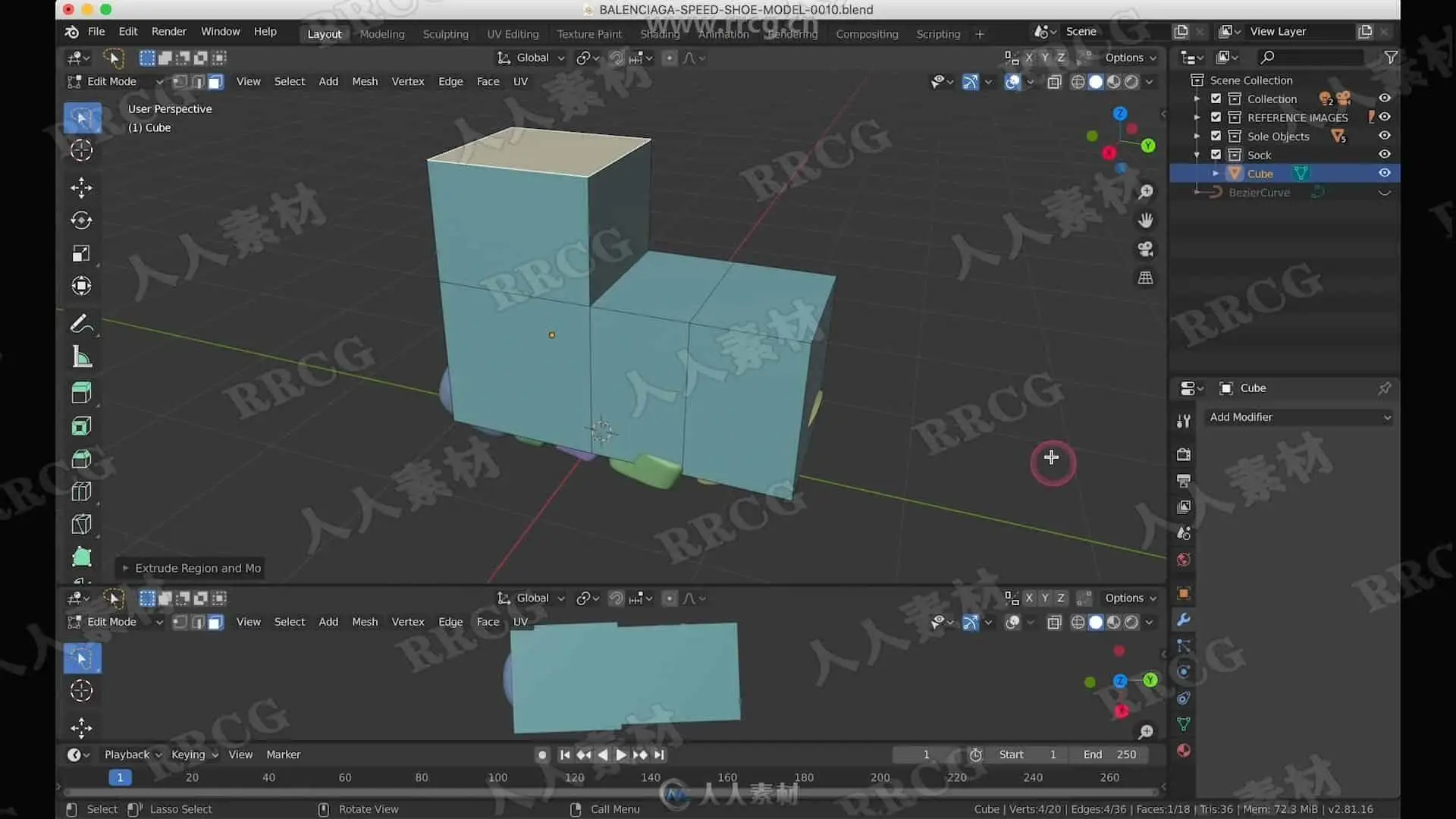Choose the Loop Cut tool
Image resolution: width=1456 pixels, height=819 pixels.
pos(81,491)
